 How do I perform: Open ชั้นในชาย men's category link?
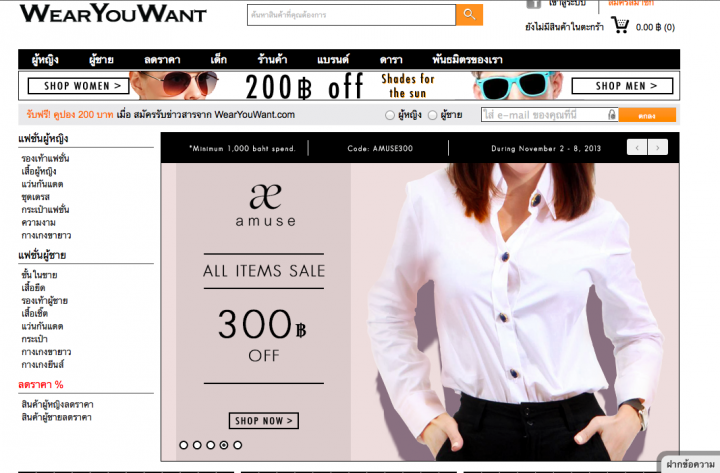point(39,275)
